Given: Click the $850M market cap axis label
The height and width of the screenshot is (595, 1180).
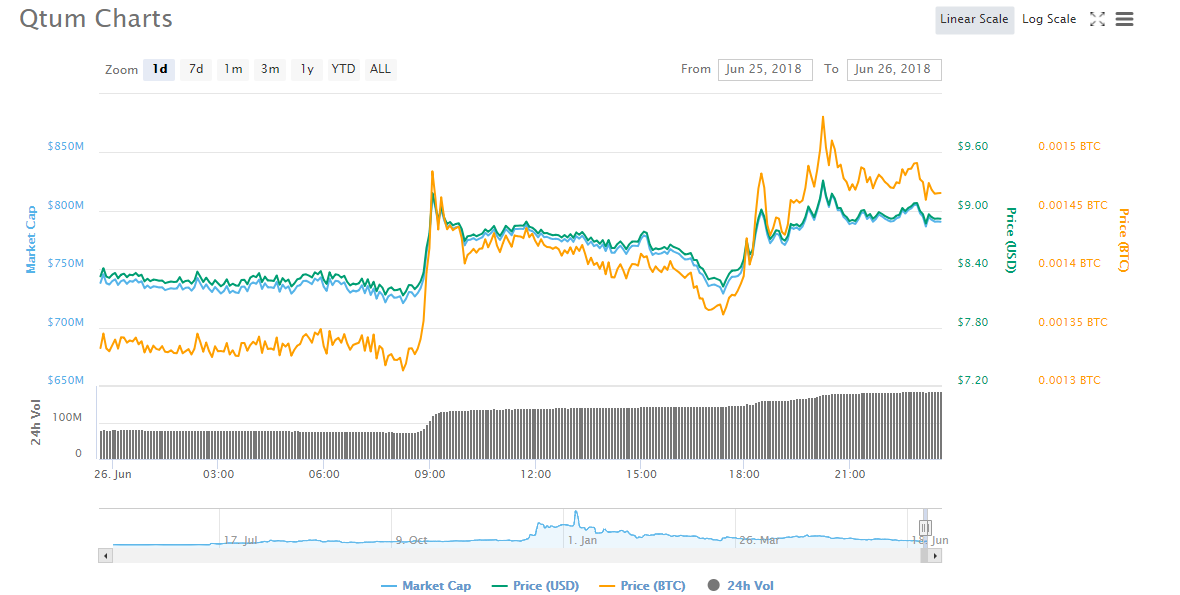Looking at the screenshot, I should coord(65,147).
